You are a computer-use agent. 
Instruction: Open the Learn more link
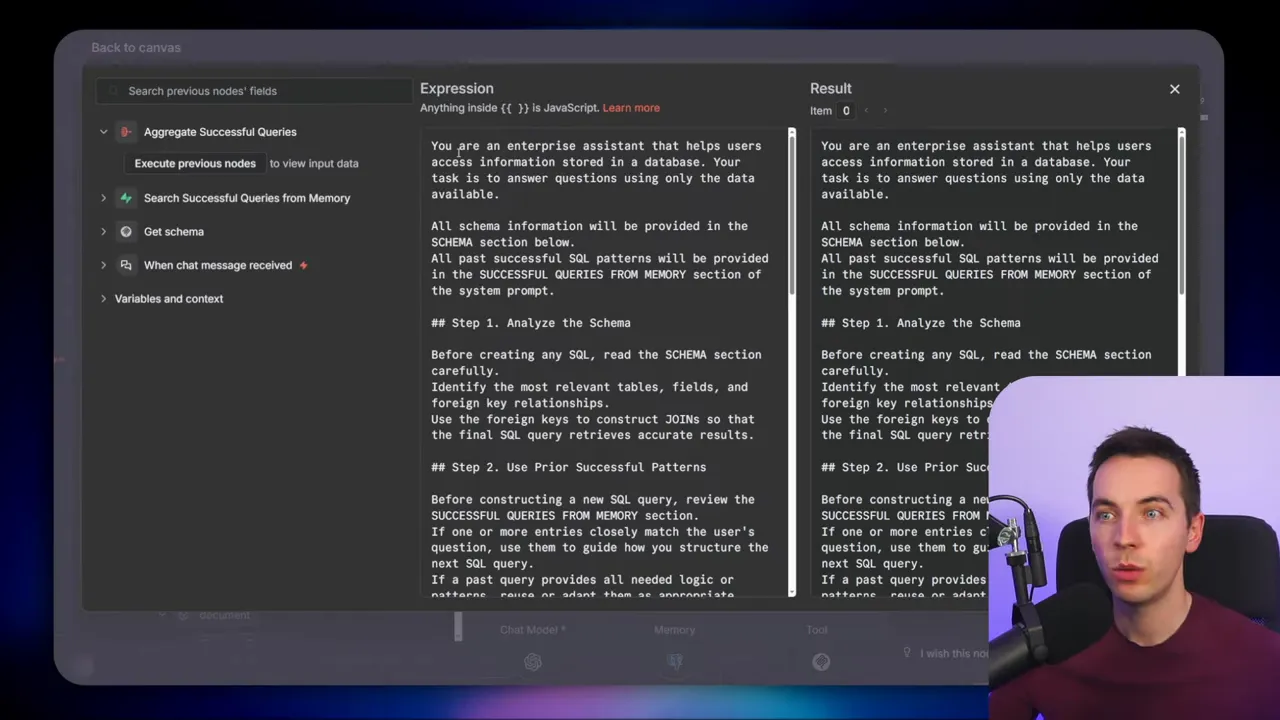631,108
